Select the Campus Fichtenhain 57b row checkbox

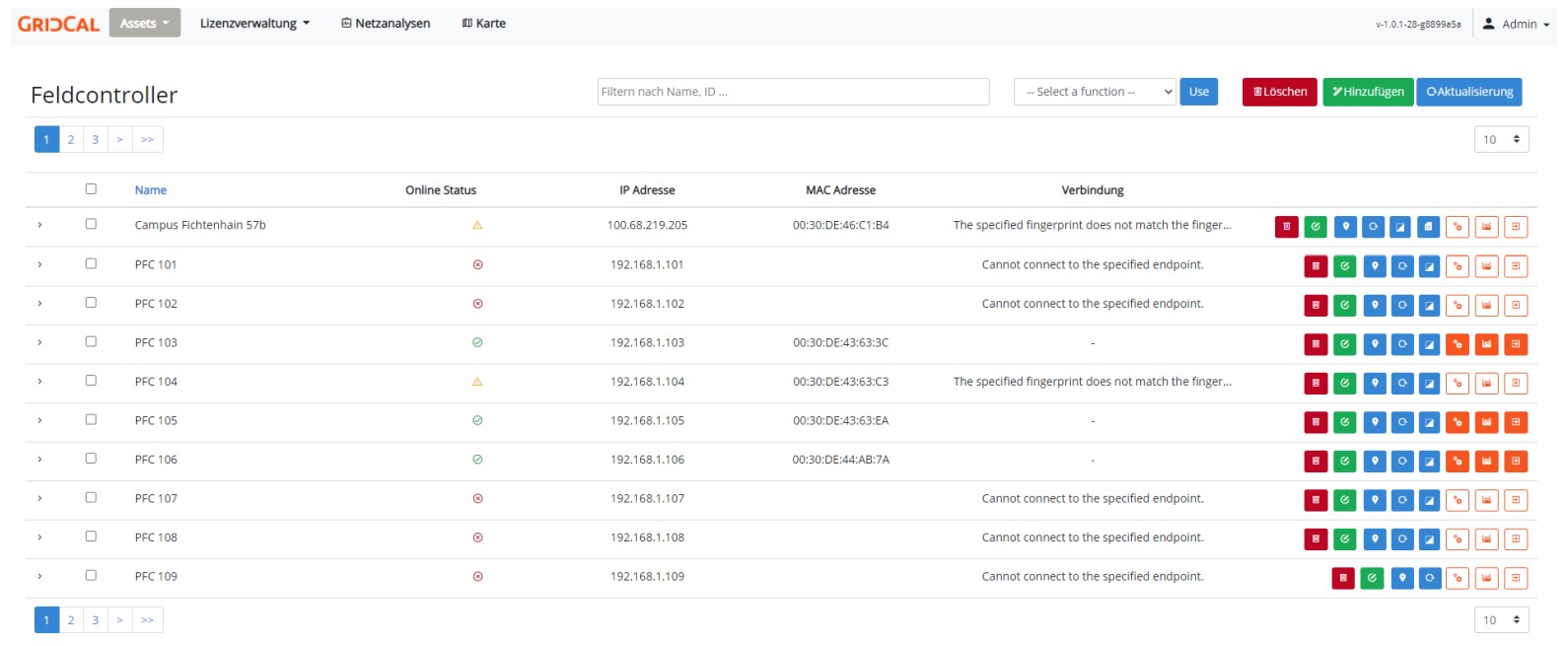coord(91,225)
